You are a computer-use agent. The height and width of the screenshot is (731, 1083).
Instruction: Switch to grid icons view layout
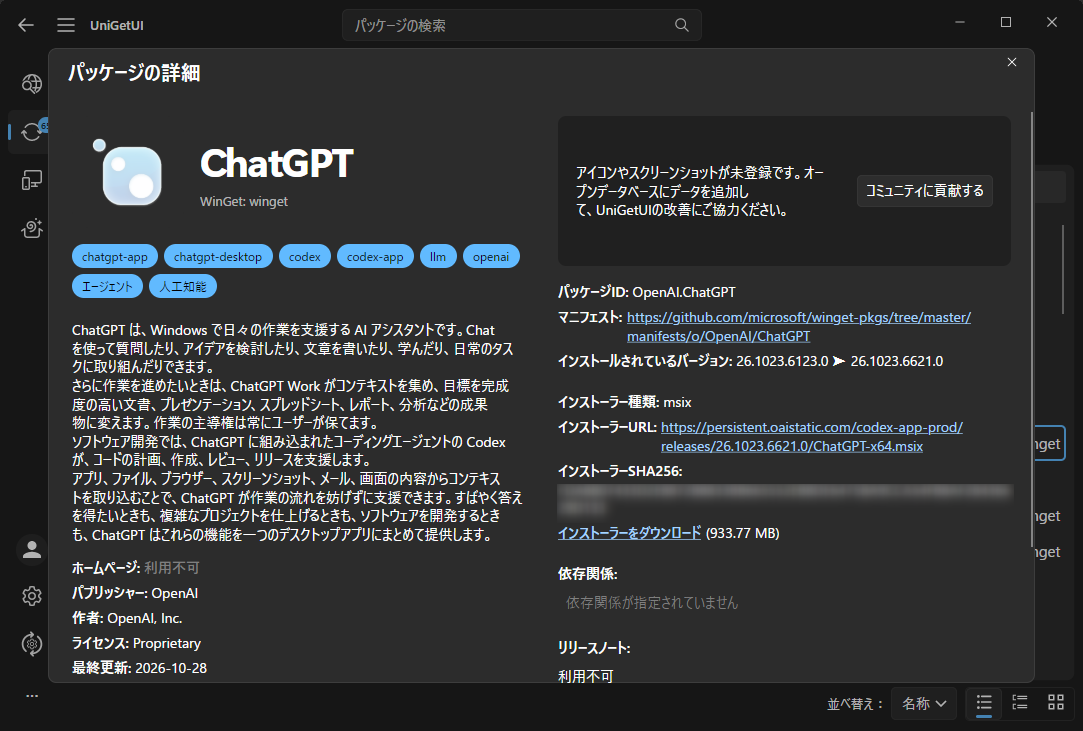tap(1055, 703)
